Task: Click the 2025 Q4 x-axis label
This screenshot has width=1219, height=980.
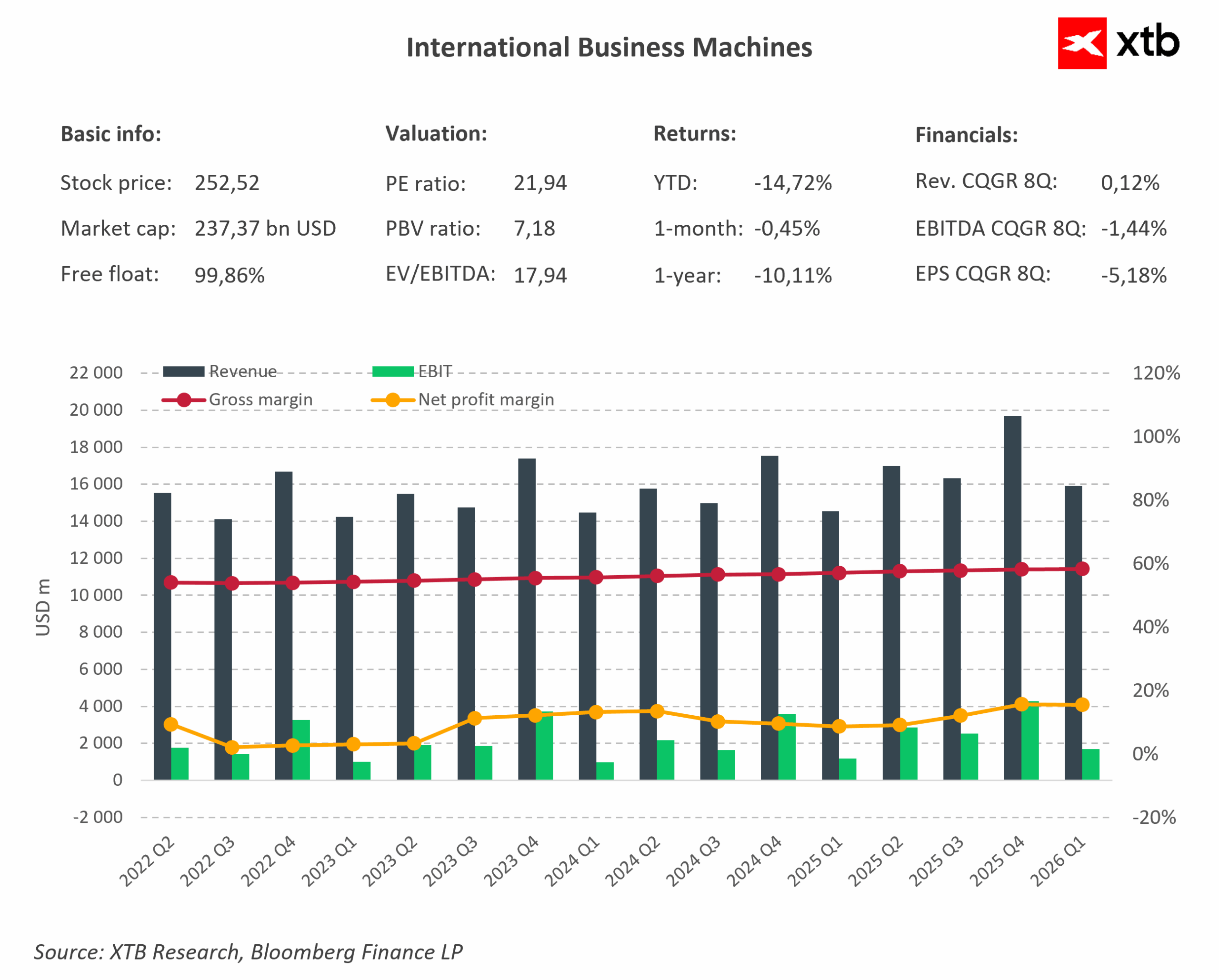Action: (997, 862)
